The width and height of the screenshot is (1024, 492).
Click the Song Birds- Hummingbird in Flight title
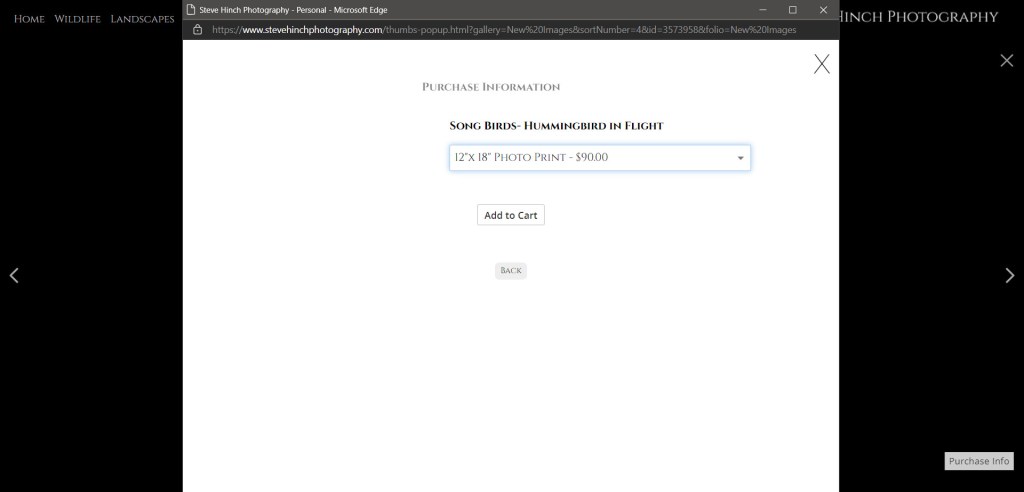[556, 126]
